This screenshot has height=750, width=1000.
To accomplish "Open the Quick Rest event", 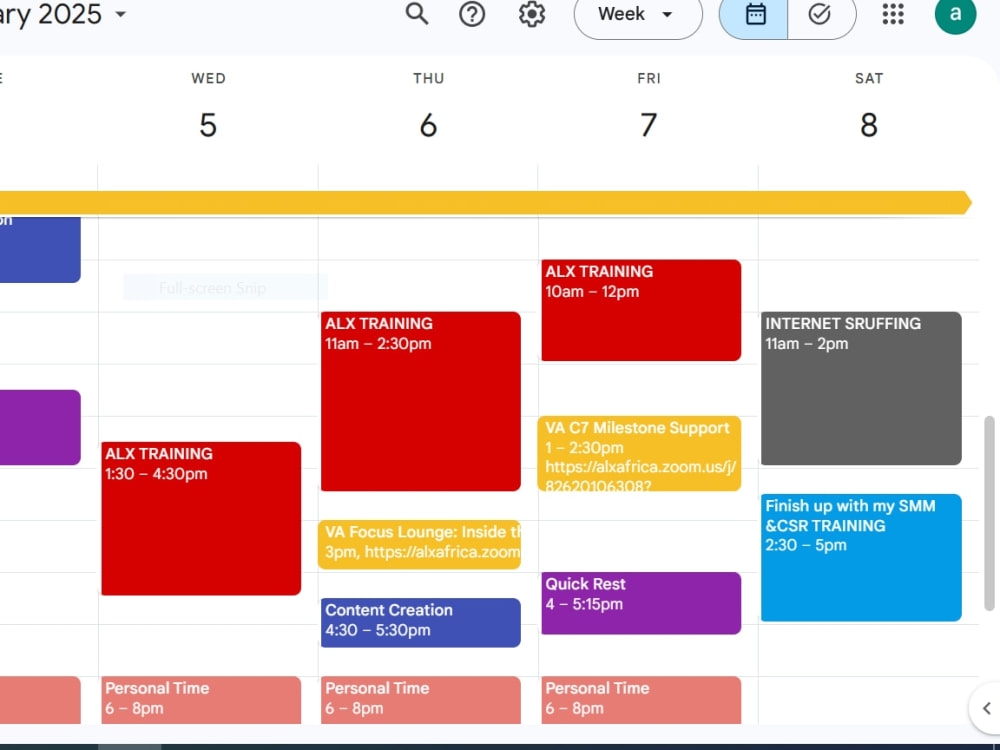I will 641,603.
